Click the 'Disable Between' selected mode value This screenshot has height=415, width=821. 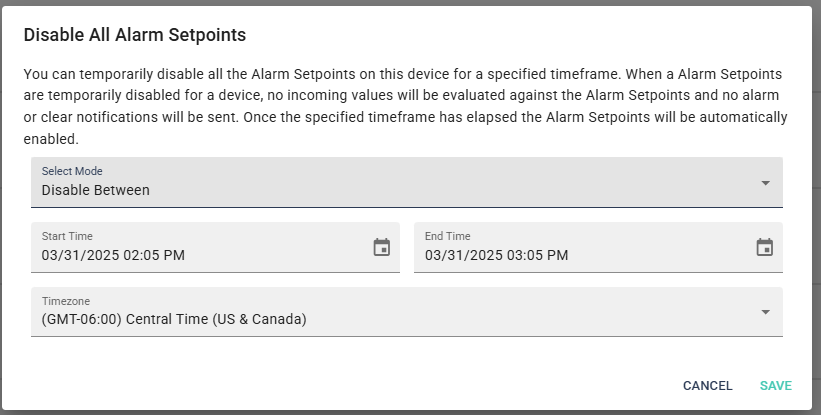(95, 190)
